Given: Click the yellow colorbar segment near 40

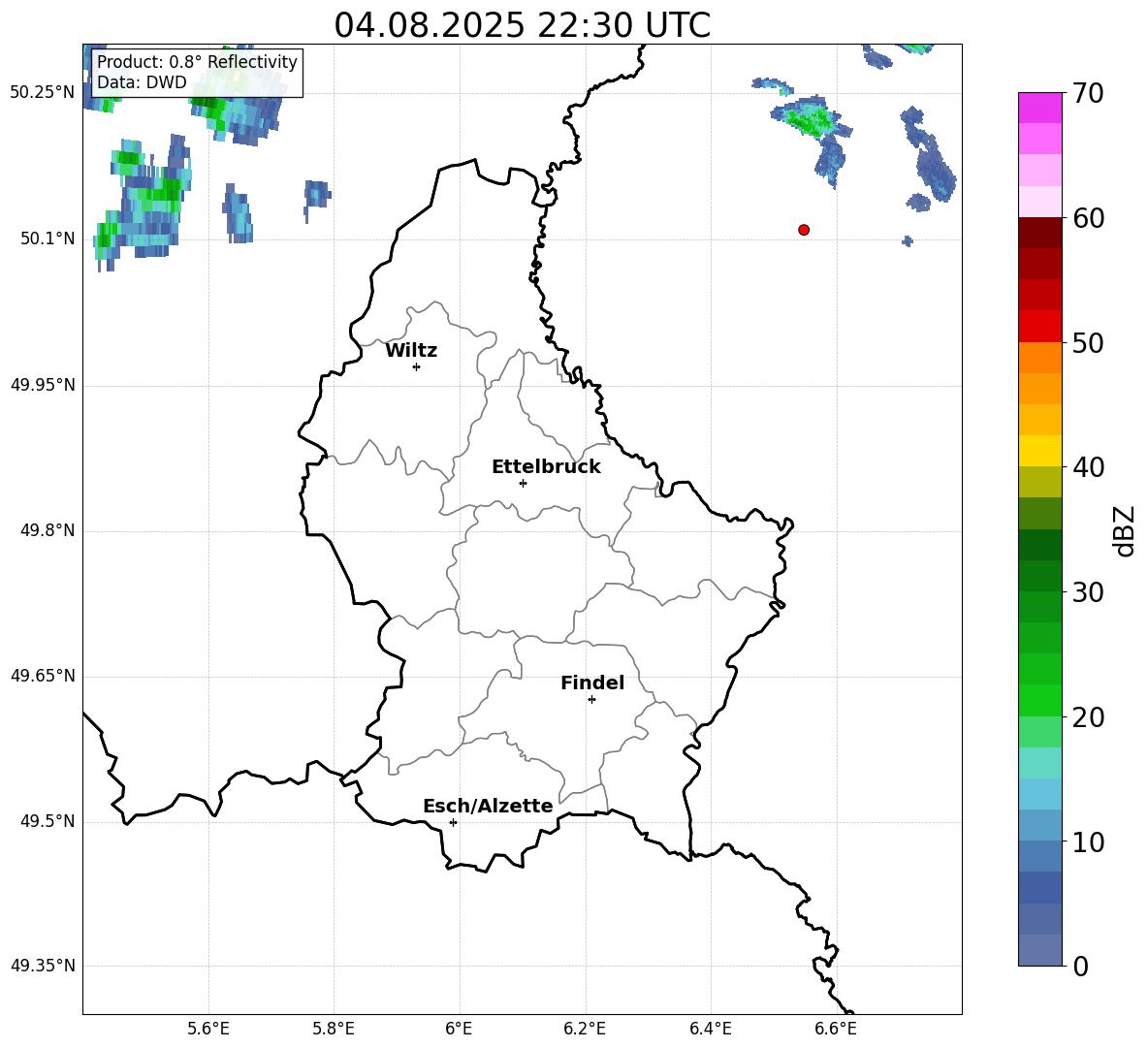Looking at the screenshot, I should 1039,451.
